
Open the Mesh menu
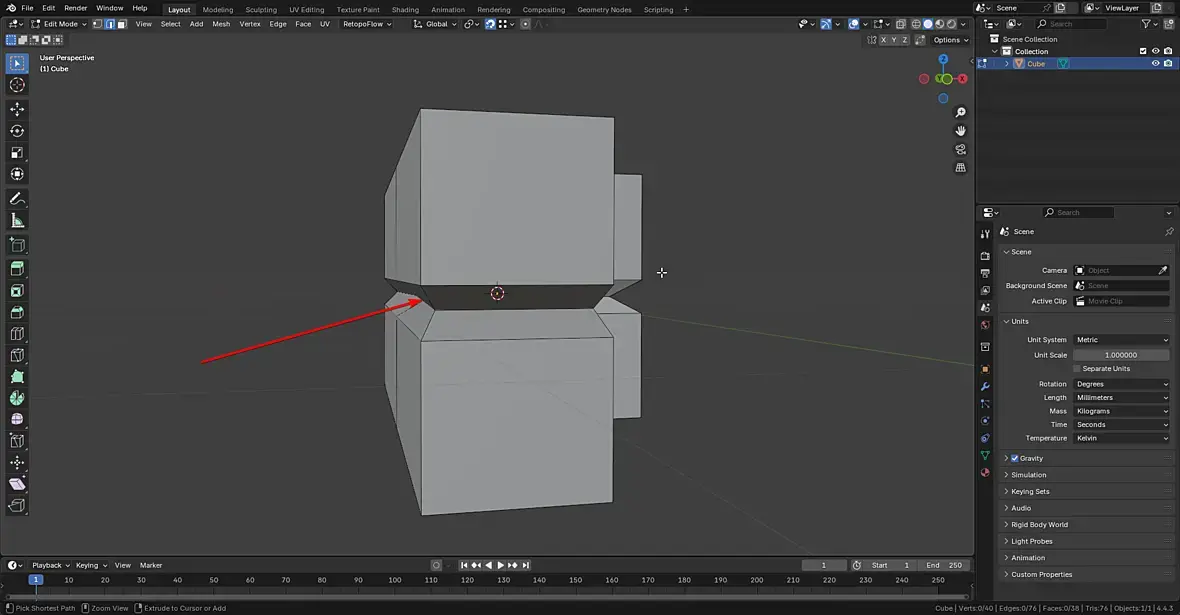221,24
